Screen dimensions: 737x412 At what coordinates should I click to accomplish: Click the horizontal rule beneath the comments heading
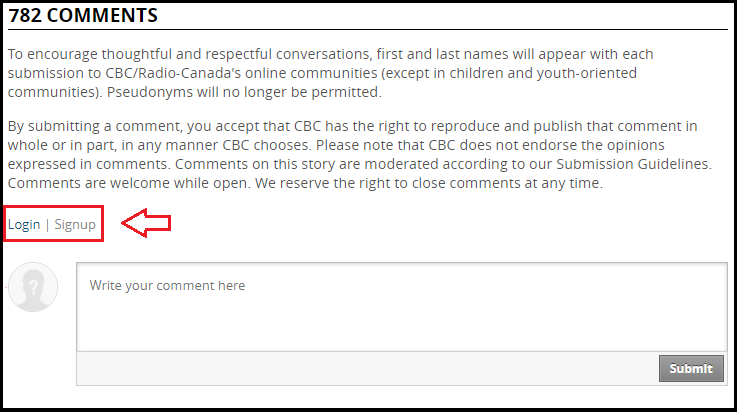tap(368, 30)
